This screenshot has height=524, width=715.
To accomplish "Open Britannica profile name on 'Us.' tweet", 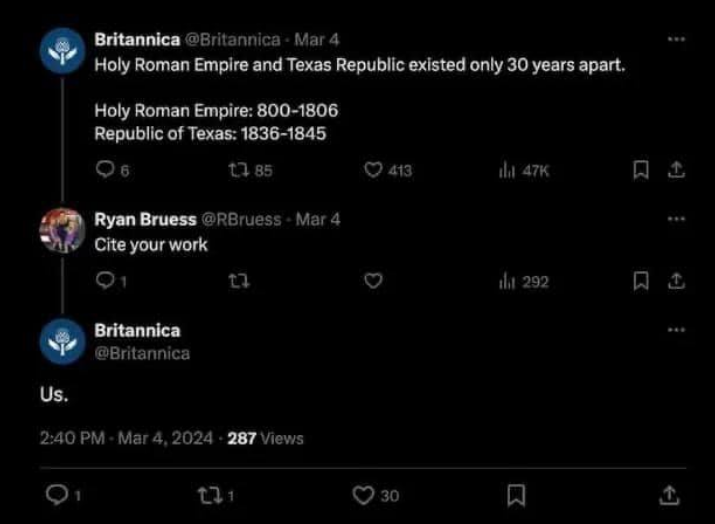I will (137, 330).
